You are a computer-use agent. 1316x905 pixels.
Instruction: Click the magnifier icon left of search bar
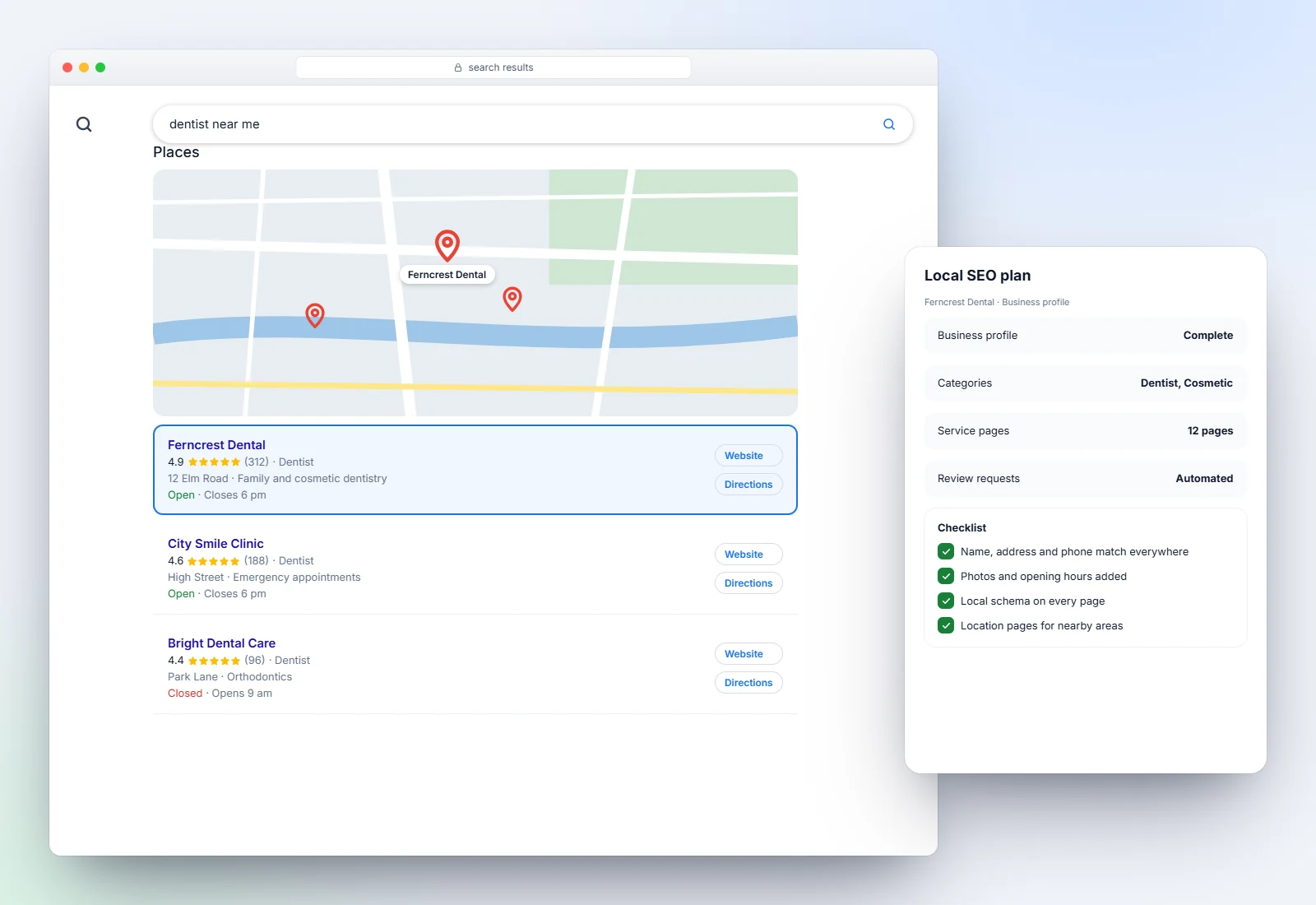pyautogui.click(x=84, y=124)
